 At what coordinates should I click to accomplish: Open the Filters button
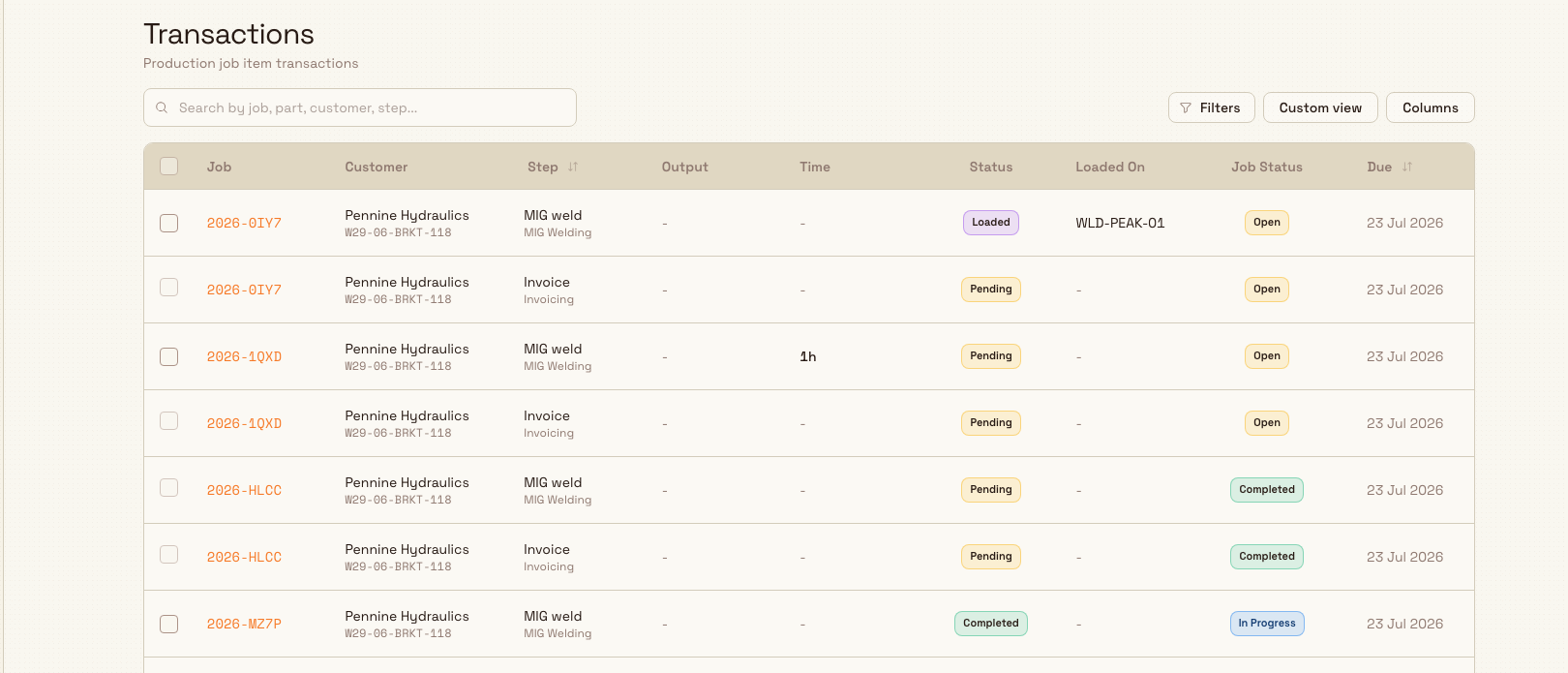pyautogui.click(x=1211, y=107)
